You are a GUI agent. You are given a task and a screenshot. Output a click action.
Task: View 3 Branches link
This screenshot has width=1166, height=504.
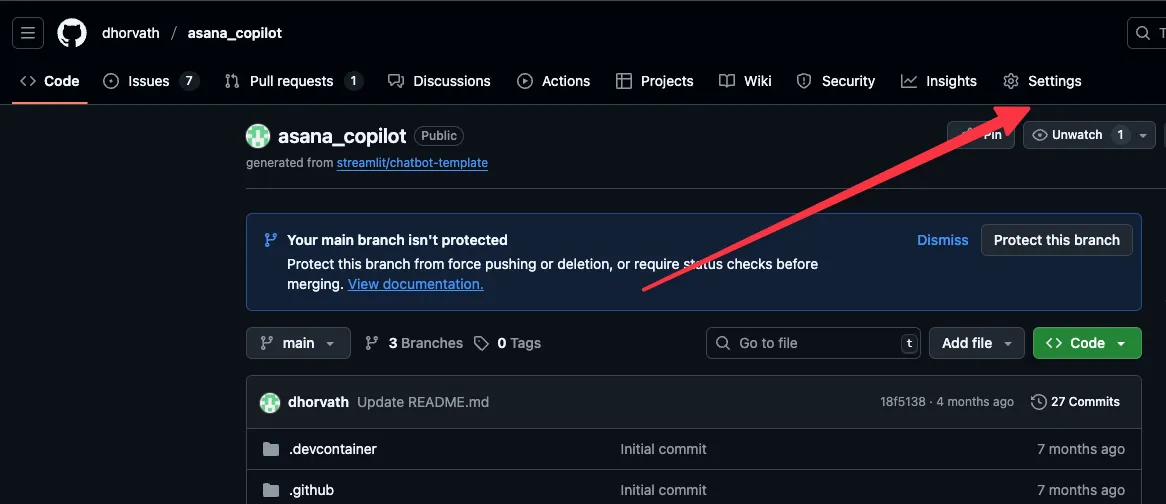414,343
